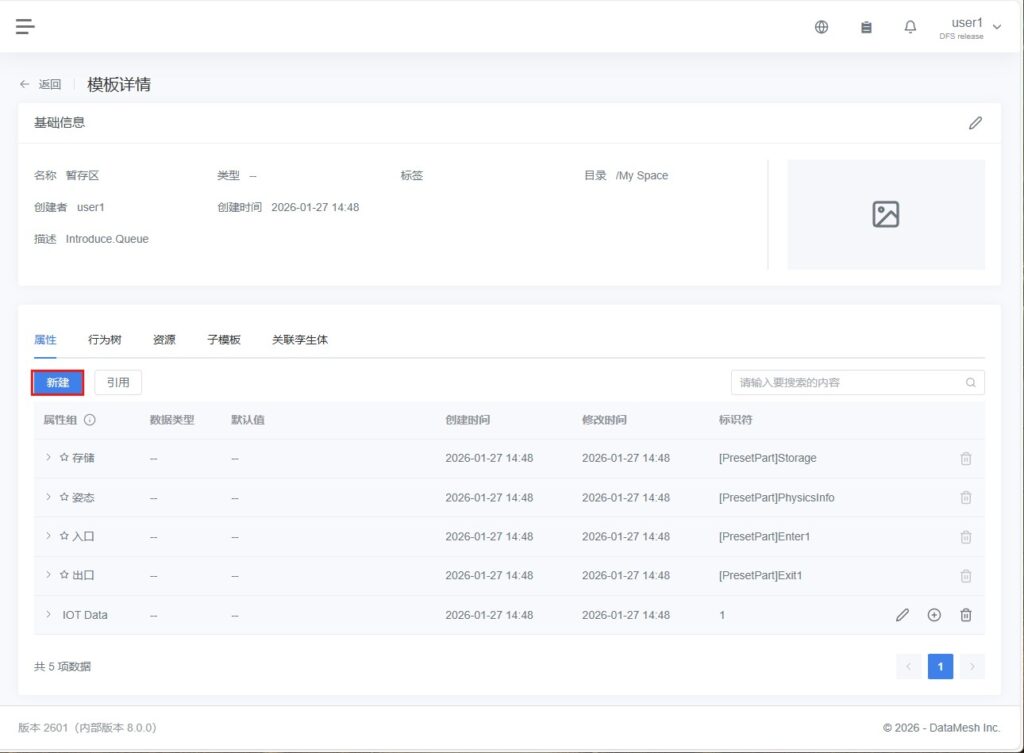The width and height of the screenshot is (1024, 753).
Task: Delete the IOT Data attribute group
Action: click(966, 615)
